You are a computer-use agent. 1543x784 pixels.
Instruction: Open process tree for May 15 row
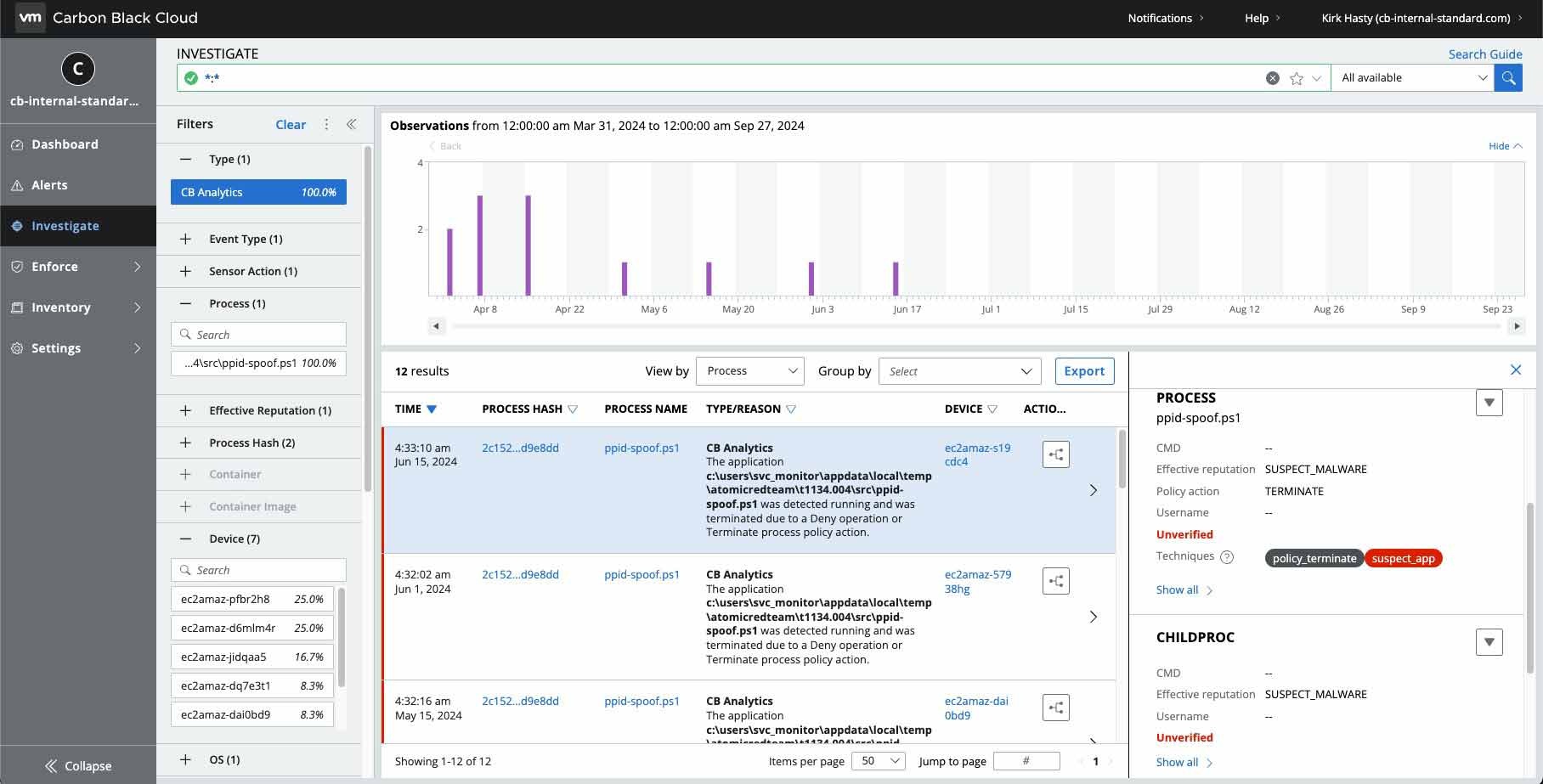click(1055, 708)
